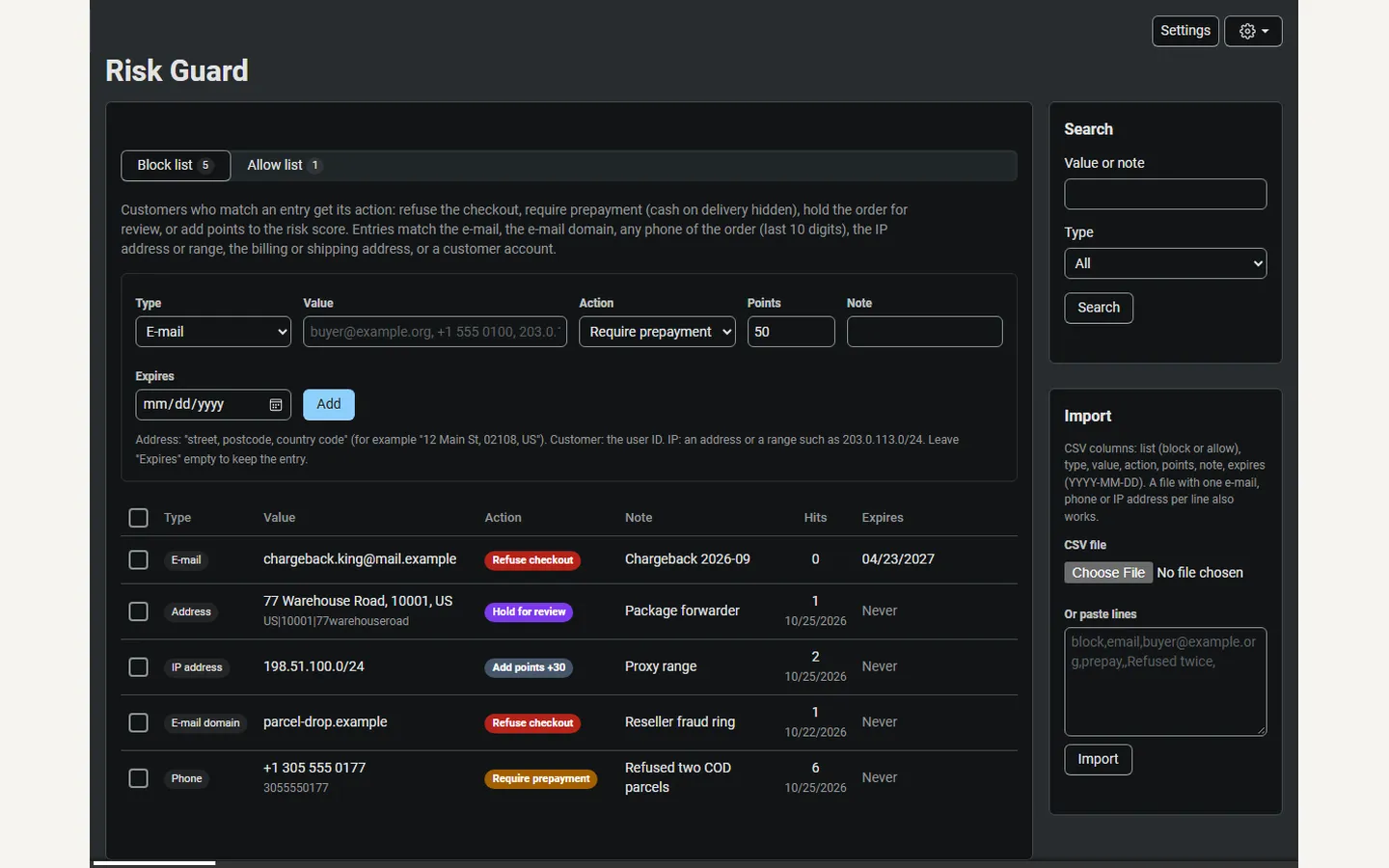Click the No file chosen label
Viewport: 1389px width, 868px height.
coord(1200,573)
